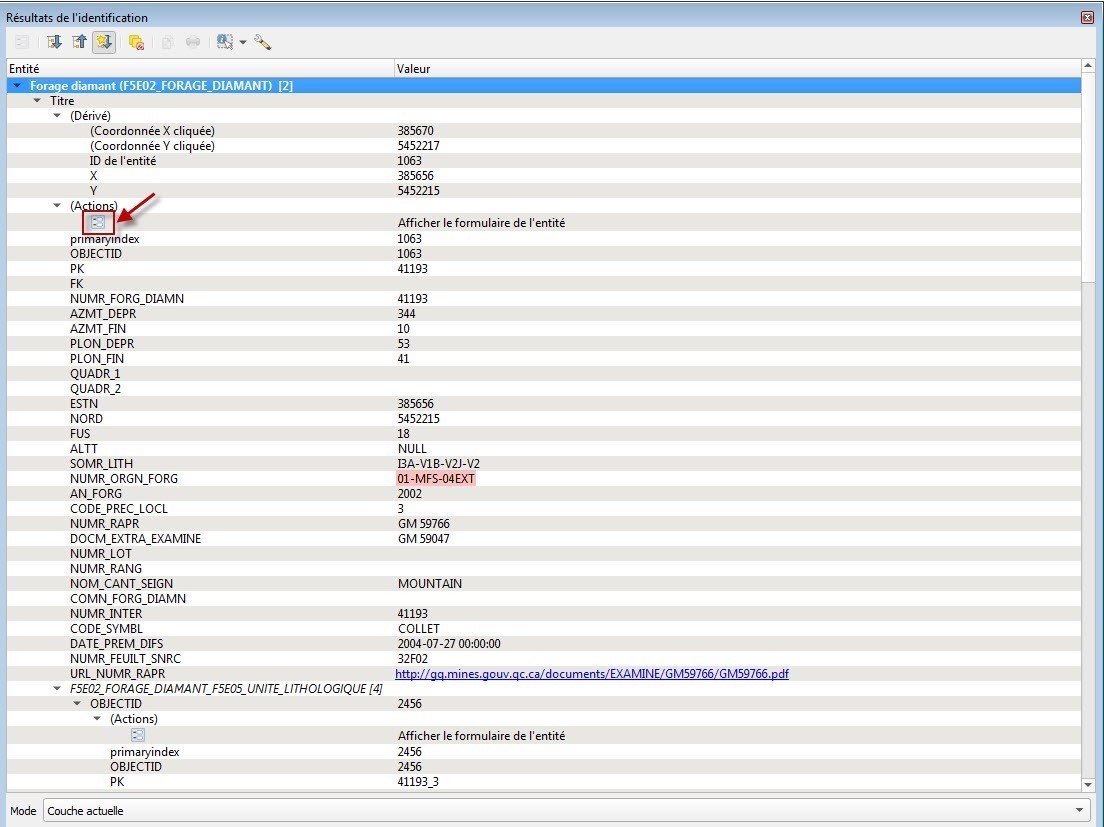Select the URL_NUMR_RAPR row label
Image resolution: width=1104 pixels, height=827 pixels.
pos(117,674)
